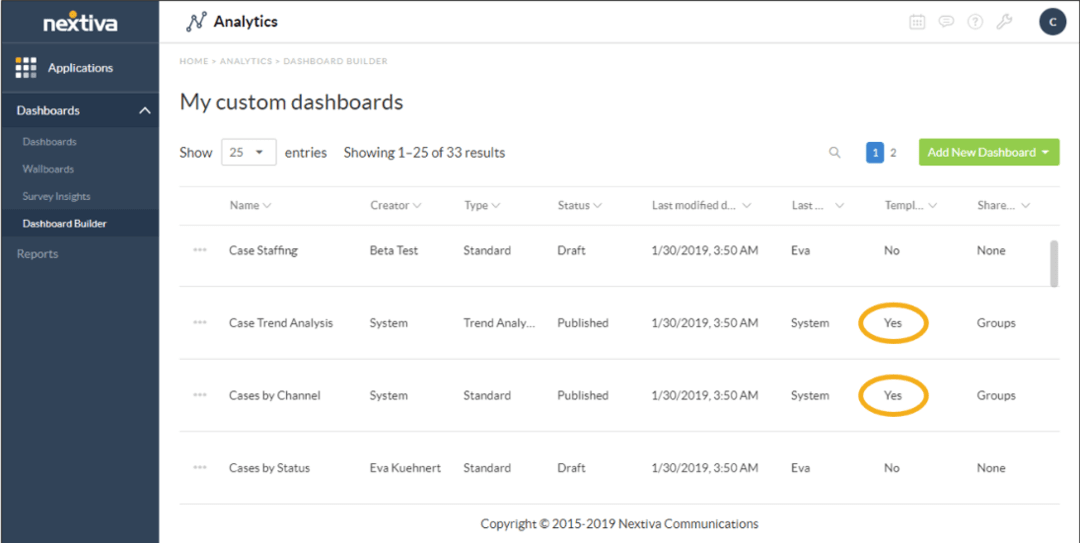
Task: Open the chat bubble icon
Action: pyautogui.click(x=946, y=22)
